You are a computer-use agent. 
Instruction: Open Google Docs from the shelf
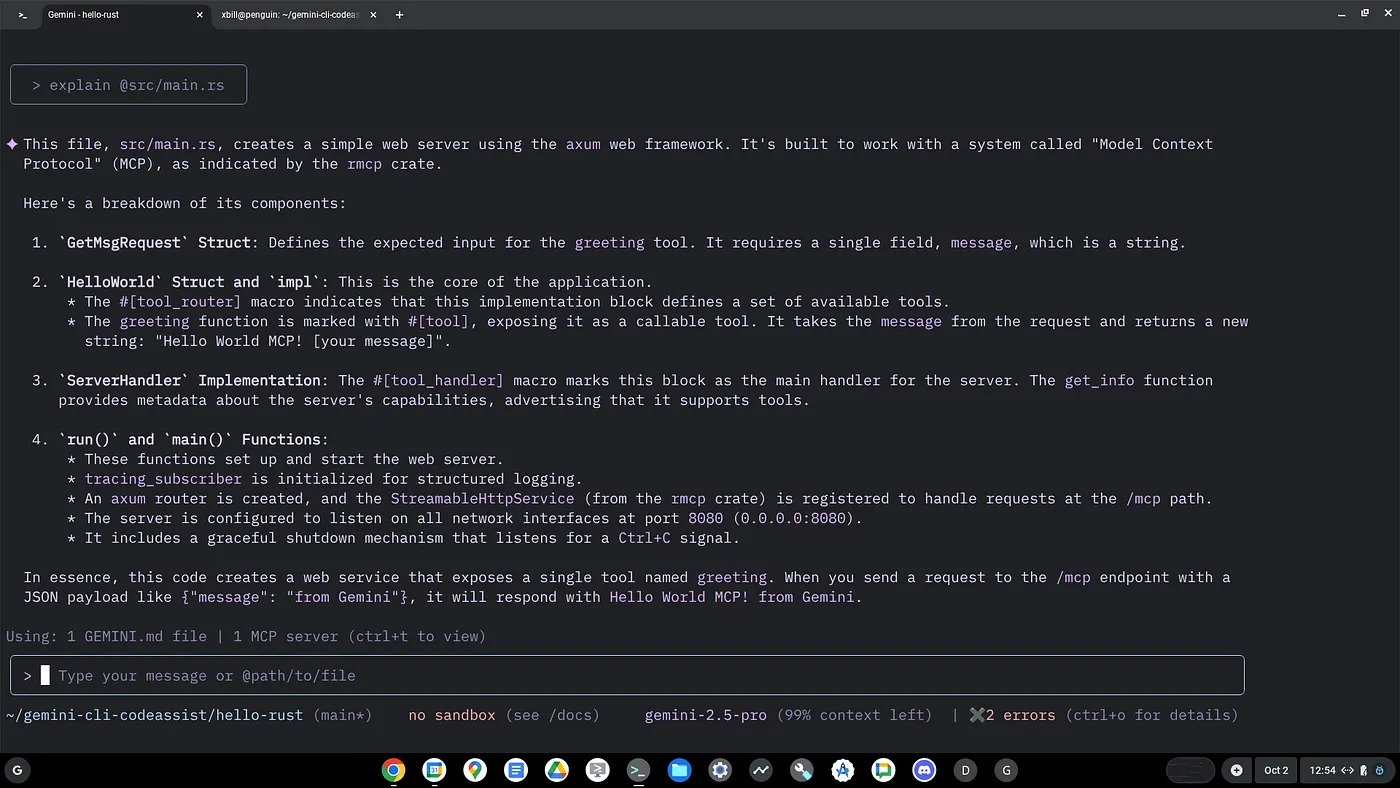coord(516,770)
